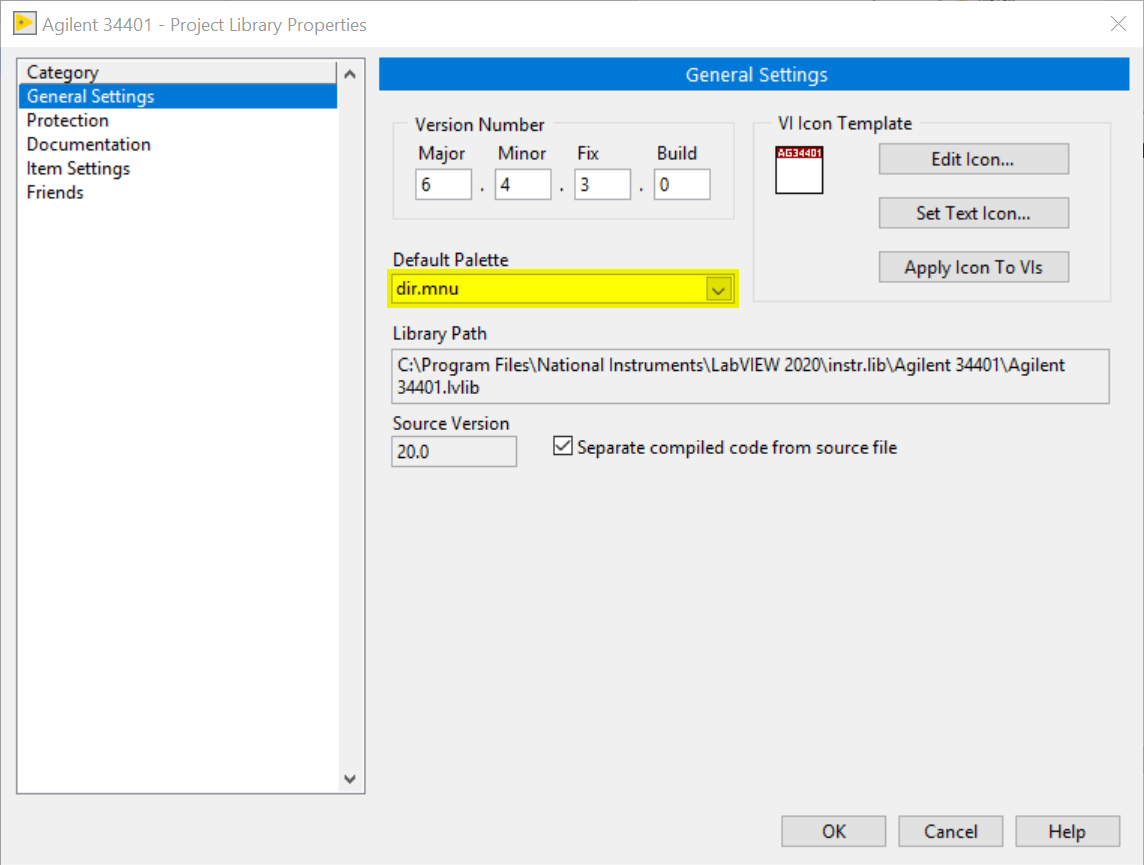The image size is (1144, 865).
Task: Click the Cancel button
Action: coord(950,831)
